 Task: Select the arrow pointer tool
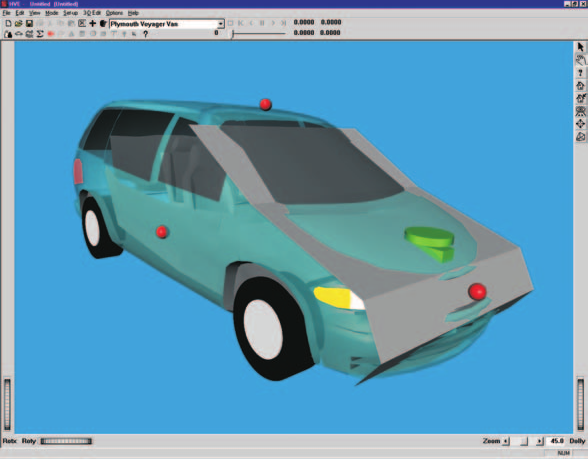(x=580, y=47)
